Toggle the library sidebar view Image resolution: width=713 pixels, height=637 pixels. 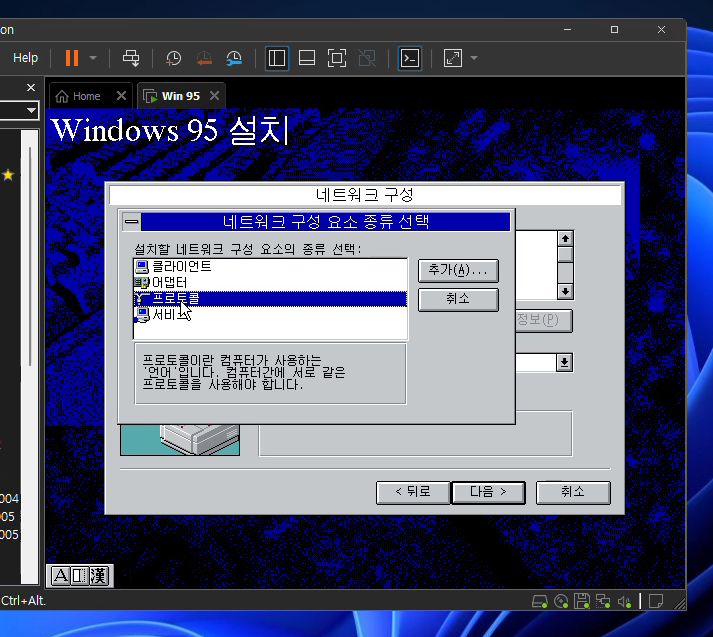click(x=277, y=58)
